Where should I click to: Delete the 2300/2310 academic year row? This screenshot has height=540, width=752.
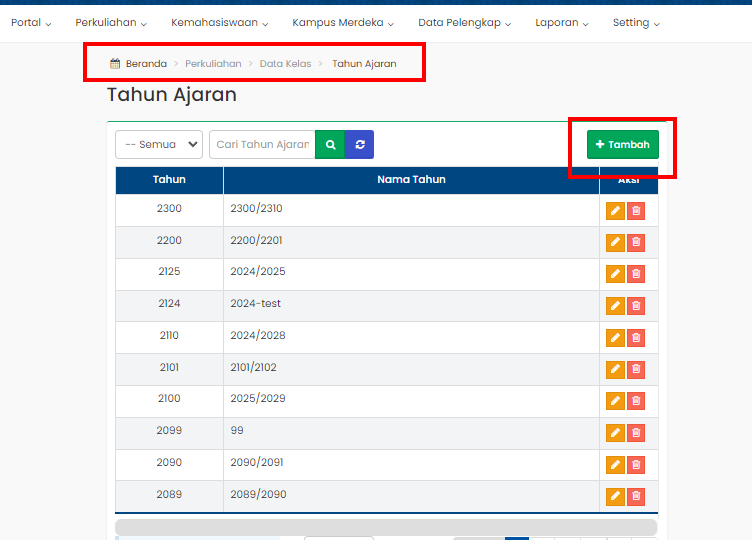pos(636,211)
